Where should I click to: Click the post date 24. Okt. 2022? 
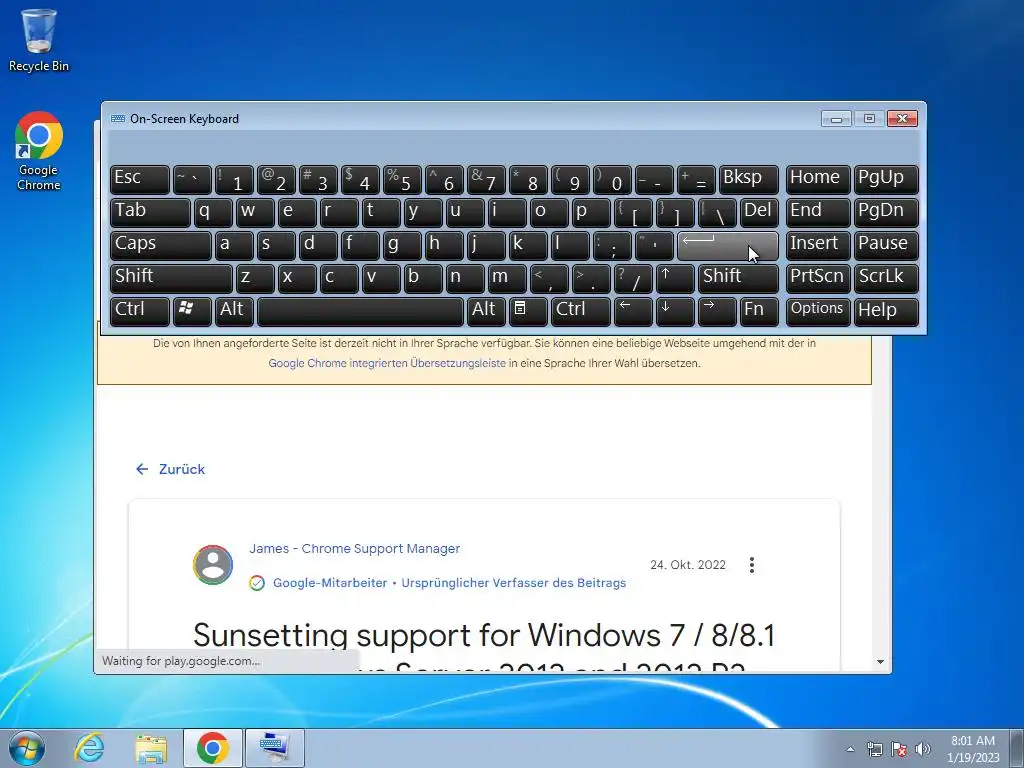click(688, 565)
